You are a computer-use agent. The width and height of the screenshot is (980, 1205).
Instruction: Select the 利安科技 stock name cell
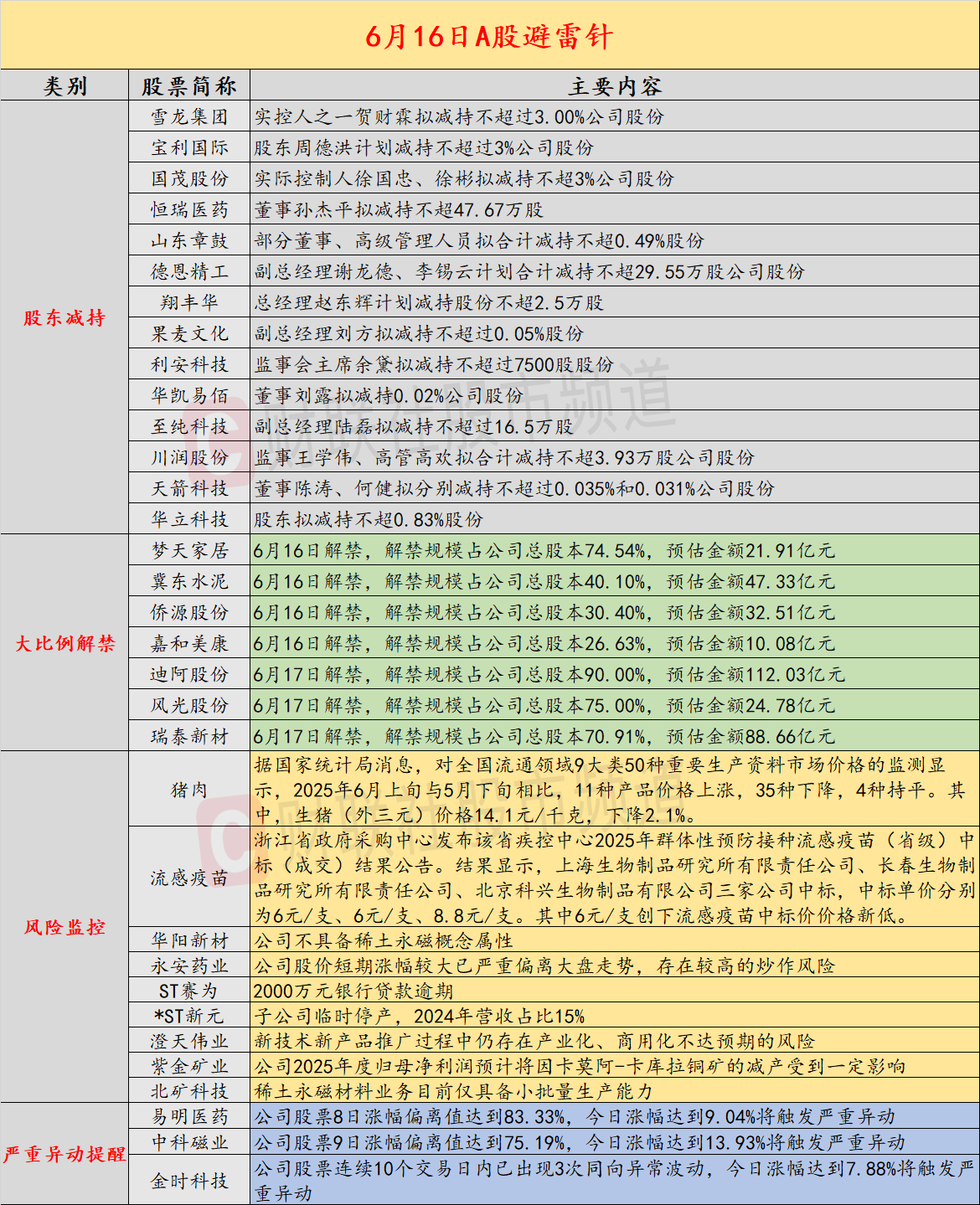189,364
